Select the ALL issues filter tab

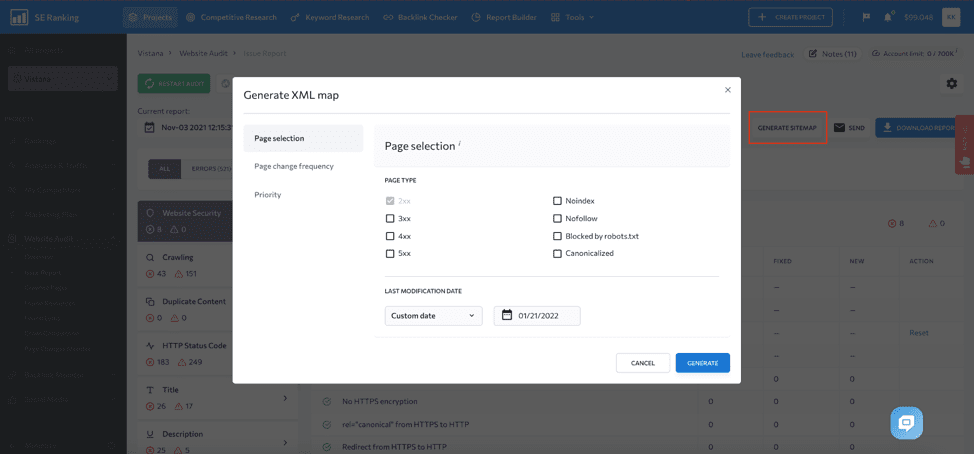pyautogui.click(x=164, y=169)
